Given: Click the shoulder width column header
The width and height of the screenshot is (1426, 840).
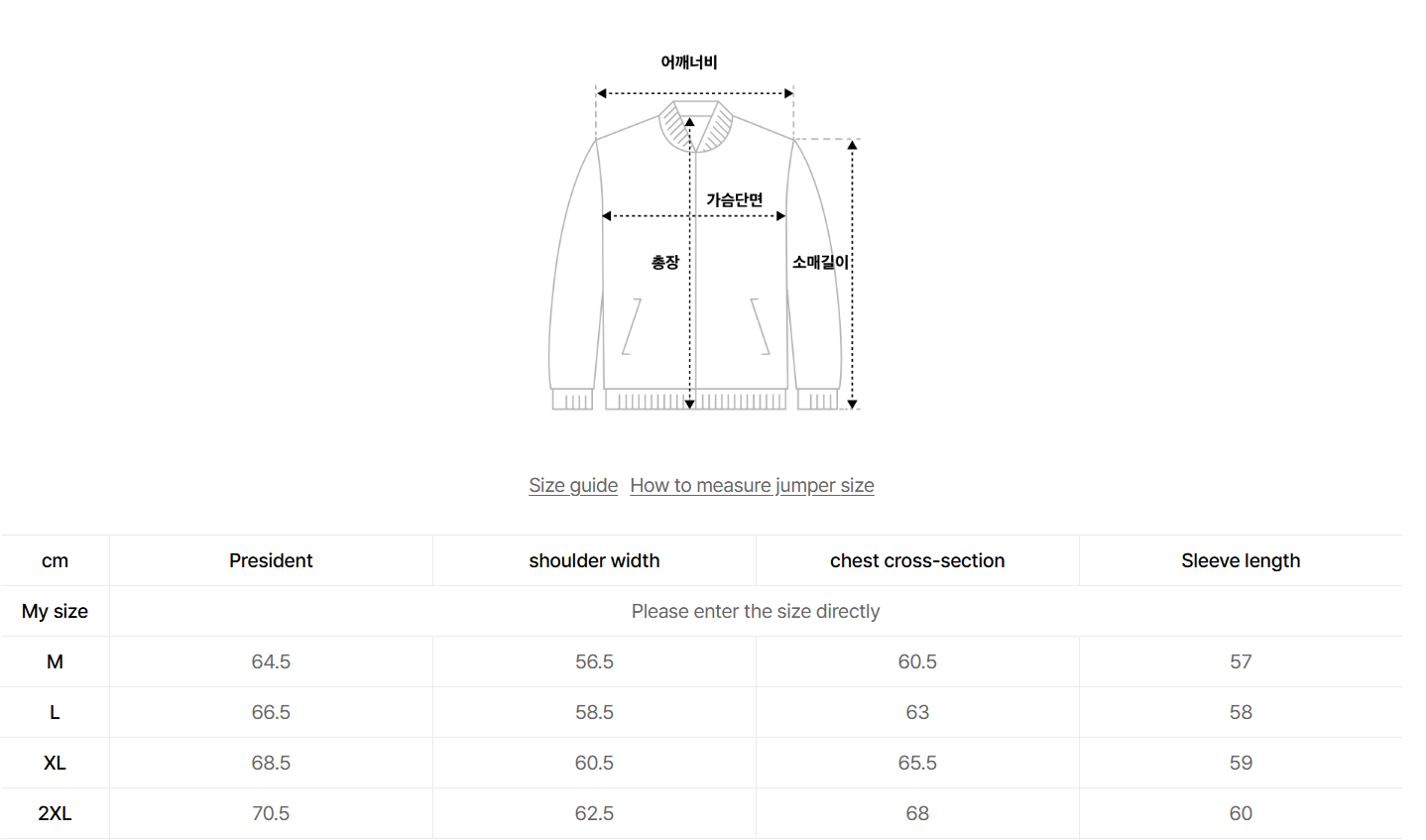Looking at the screenshot, I should coord(594,560).
